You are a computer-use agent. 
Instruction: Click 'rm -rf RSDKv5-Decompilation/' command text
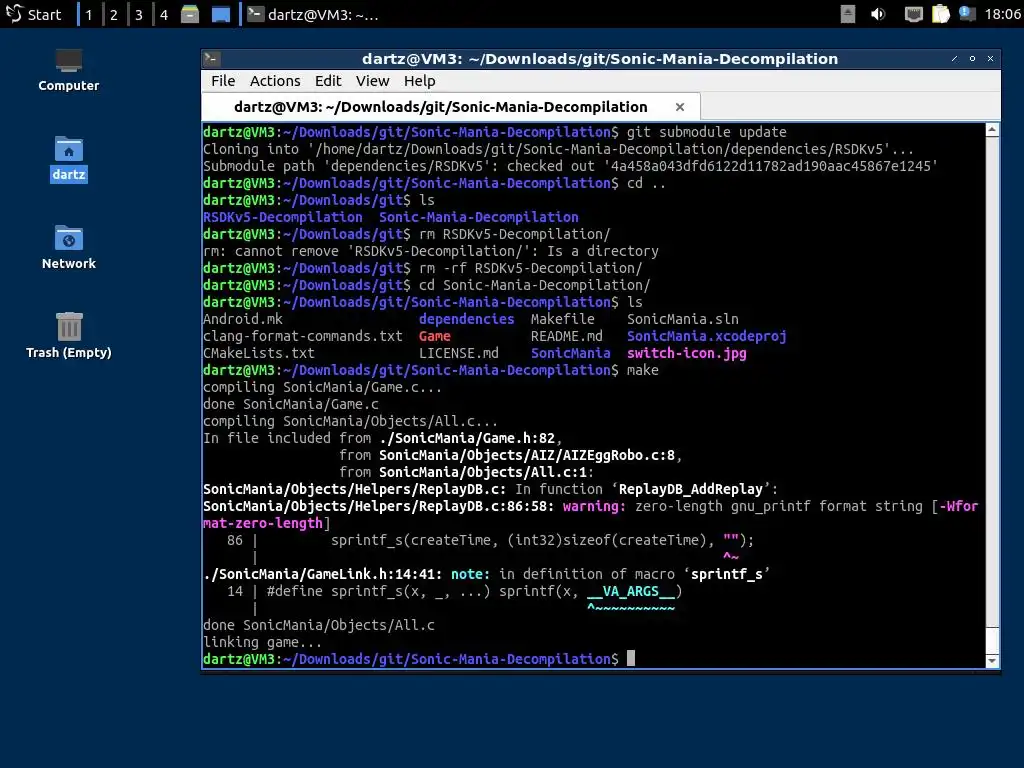coord(531,268)
